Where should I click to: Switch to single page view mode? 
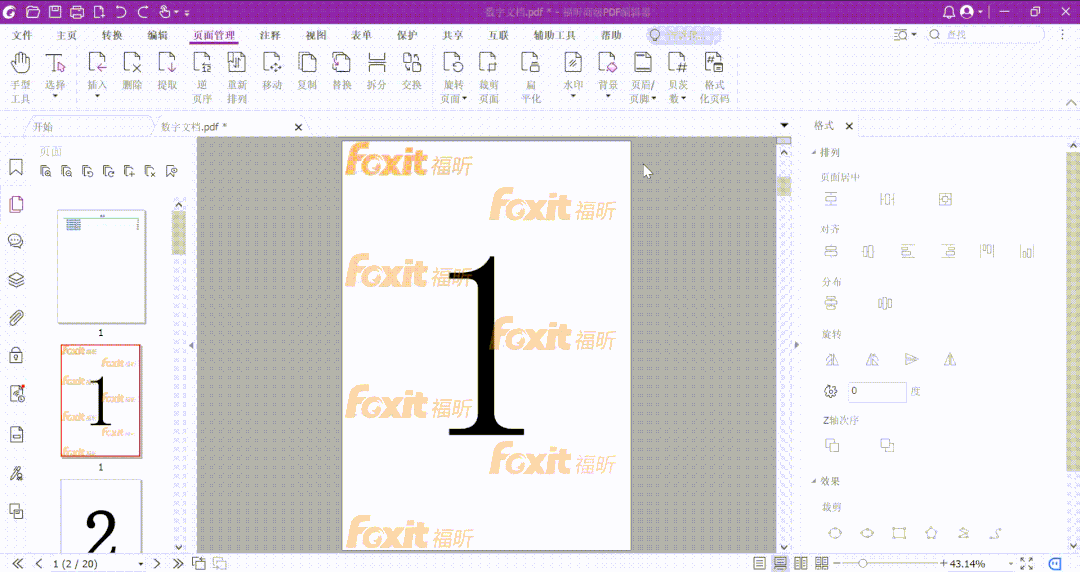pyautogui.click(x=760, y=564)
